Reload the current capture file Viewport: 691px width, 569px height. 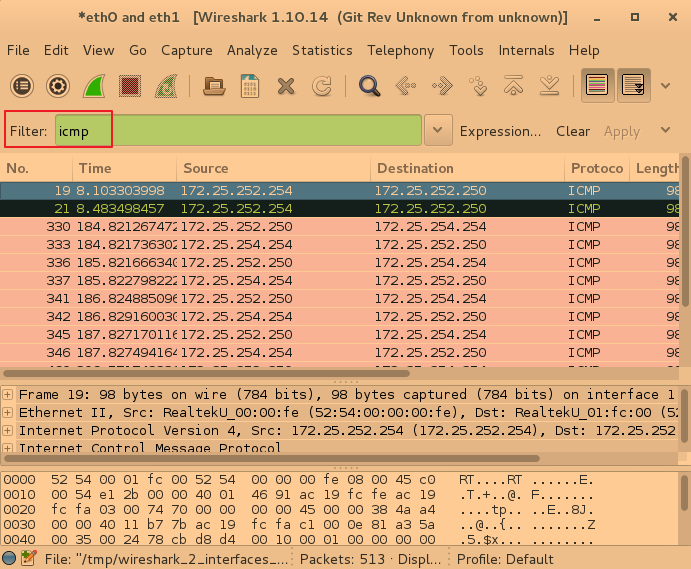click(x=322, y=86)
